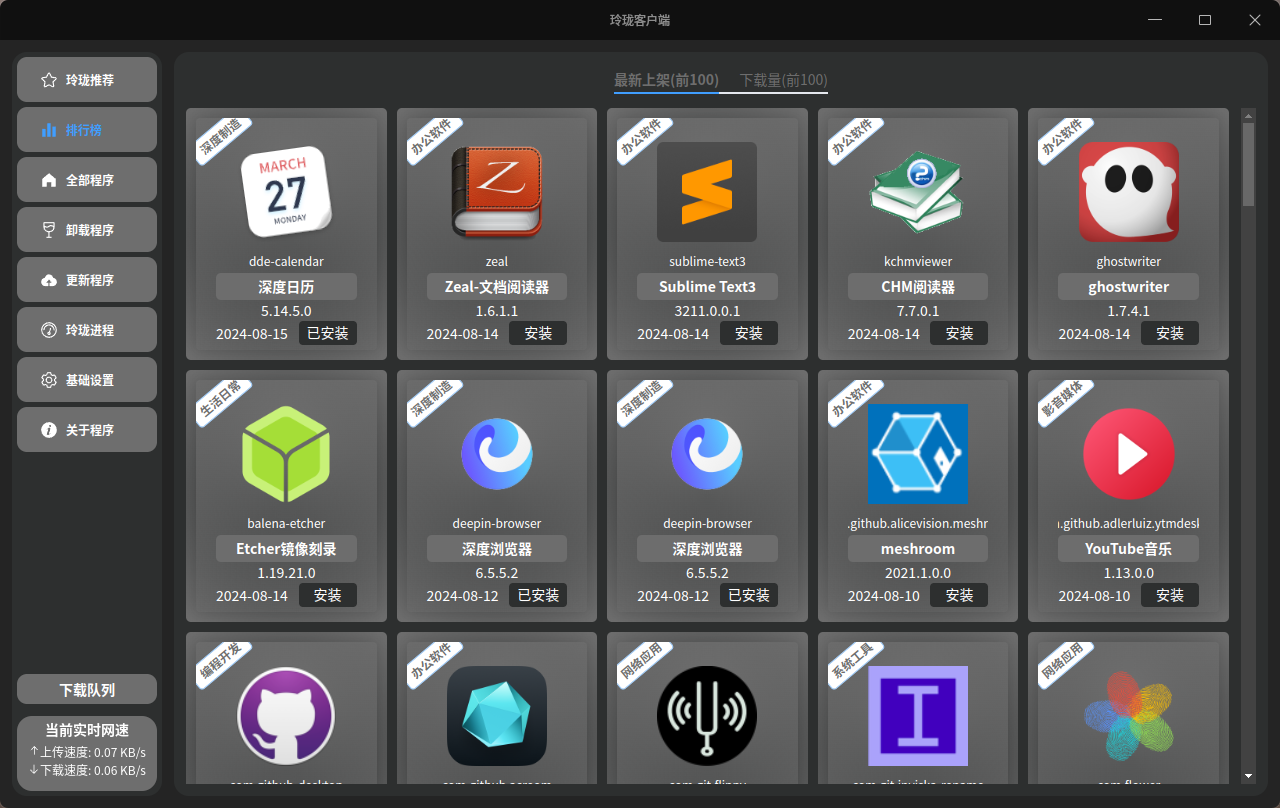This screenshot has width=1280, height=808.
Task: Select 排行榜 in the sidebar
Action: tap(87, 130)
